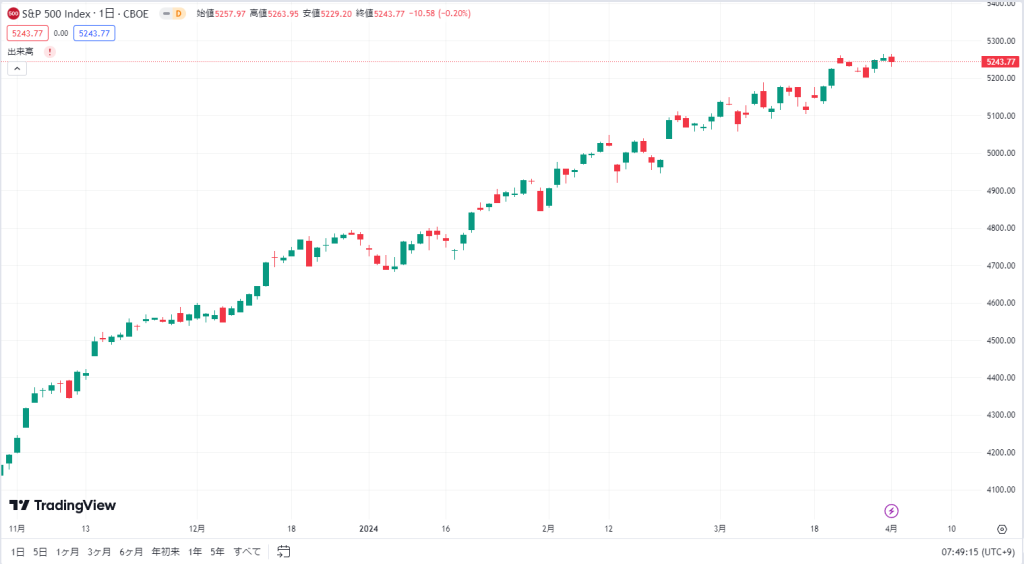
Task: Select the 5日 time range
Action: click(x=40, y=552)
